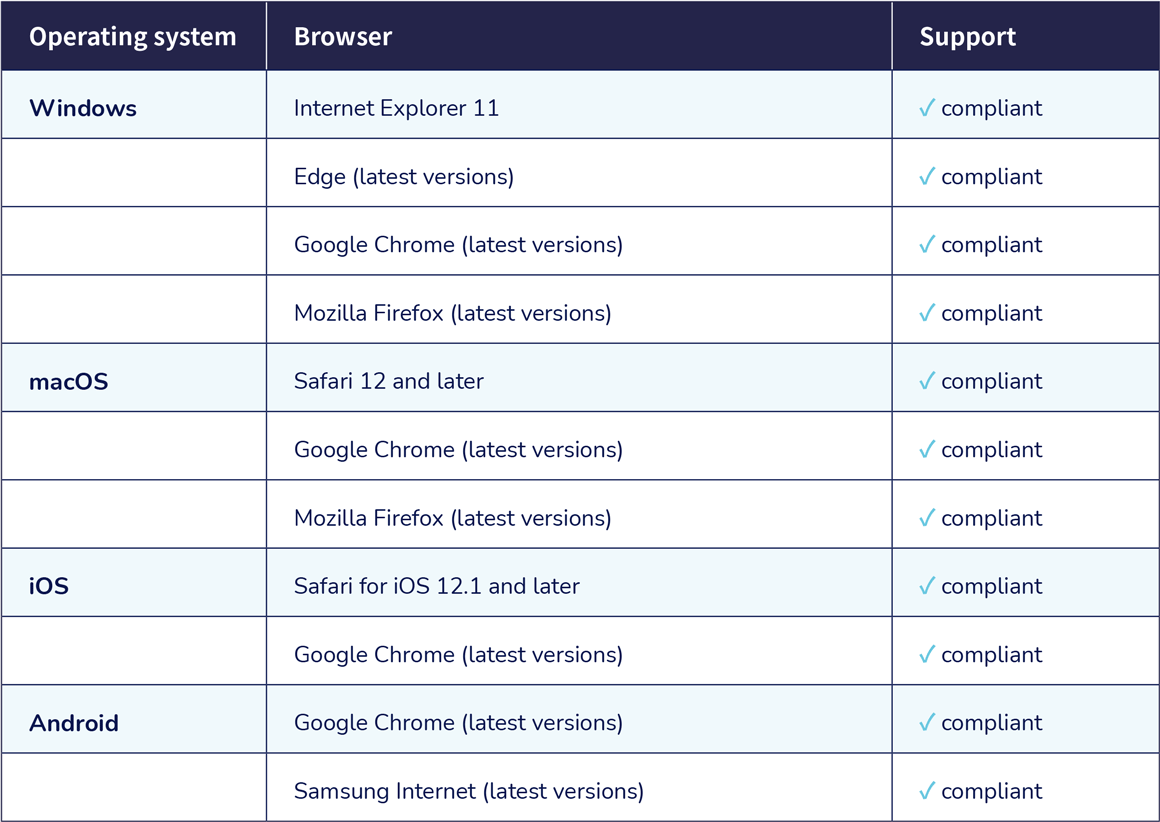This screenshot has height=822, width=1160.
Task: Click the checkmark beside Edge compliant status
Action: pyautogui.click(x=927, y=176)
